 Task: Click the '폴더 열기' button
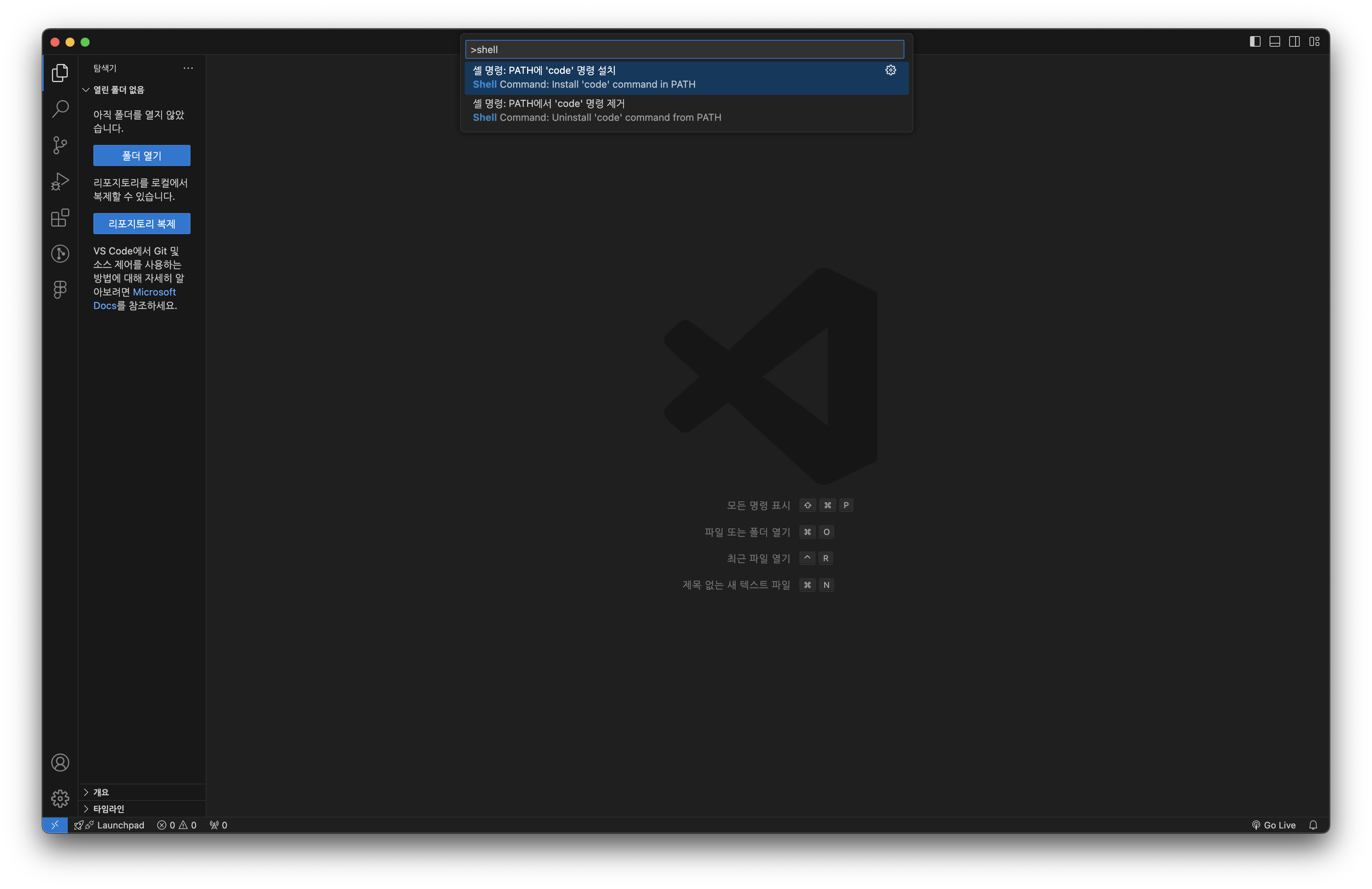142,155
